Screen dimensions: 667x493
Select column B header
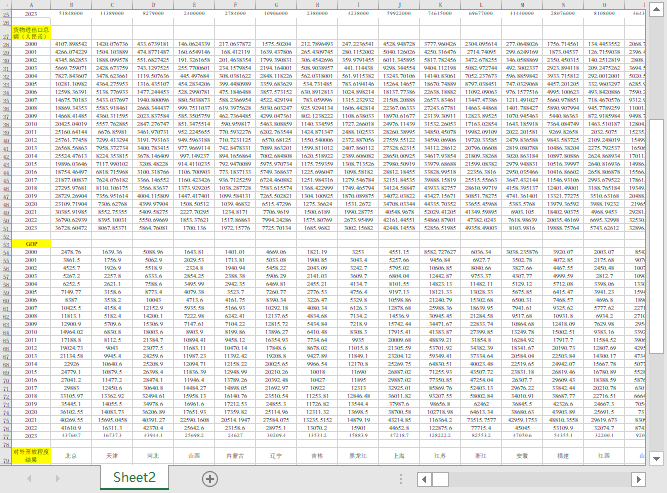[71, 5]
